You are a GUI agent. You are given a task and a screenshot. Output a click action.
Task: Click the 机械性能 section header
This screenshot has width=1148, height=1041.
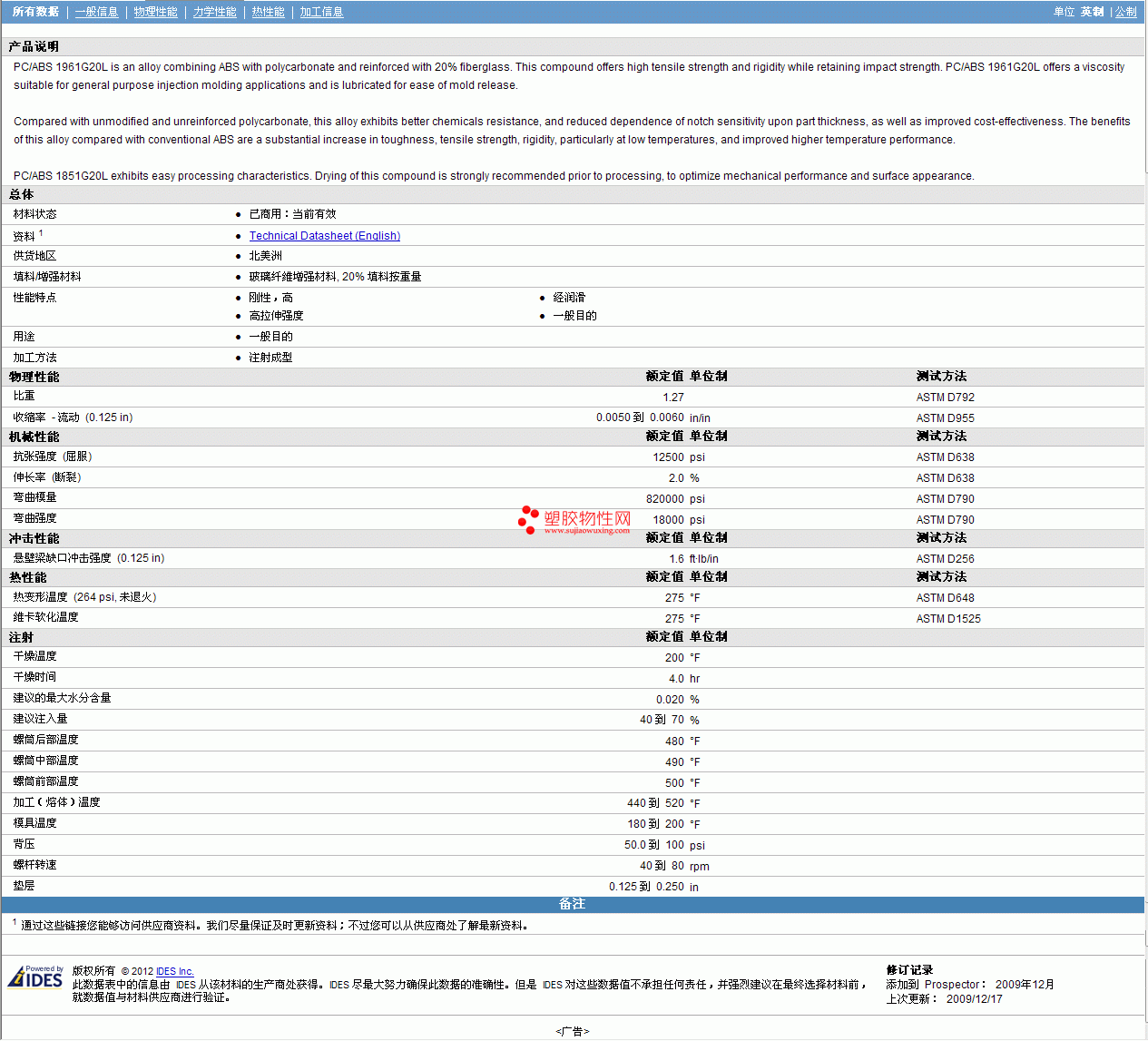coord(34,437)
